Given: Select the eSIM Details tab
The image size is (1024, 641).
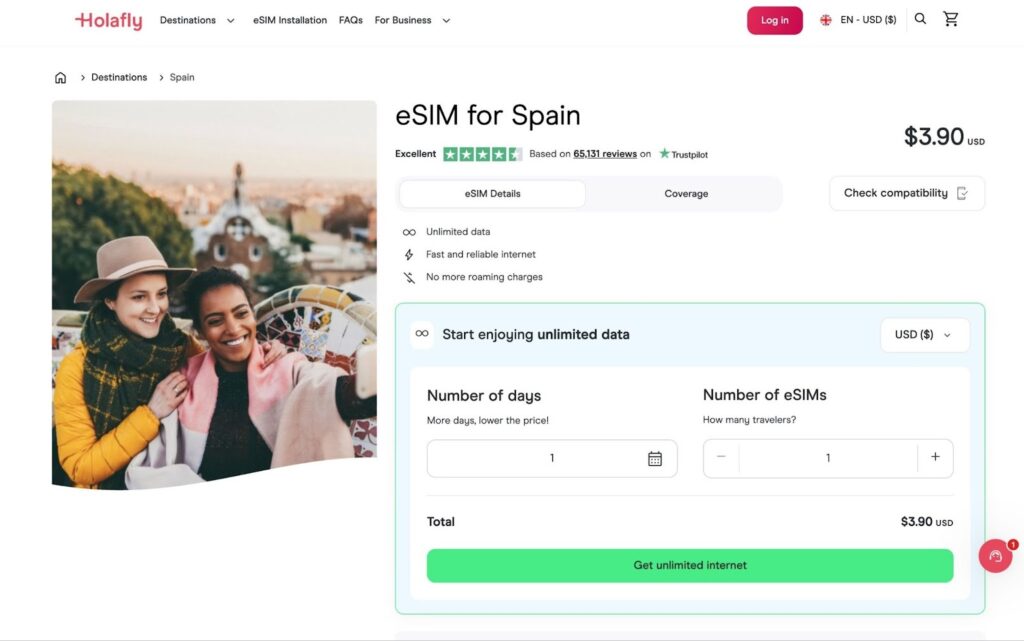Looking at the screenshot, I should pos(492,194).
